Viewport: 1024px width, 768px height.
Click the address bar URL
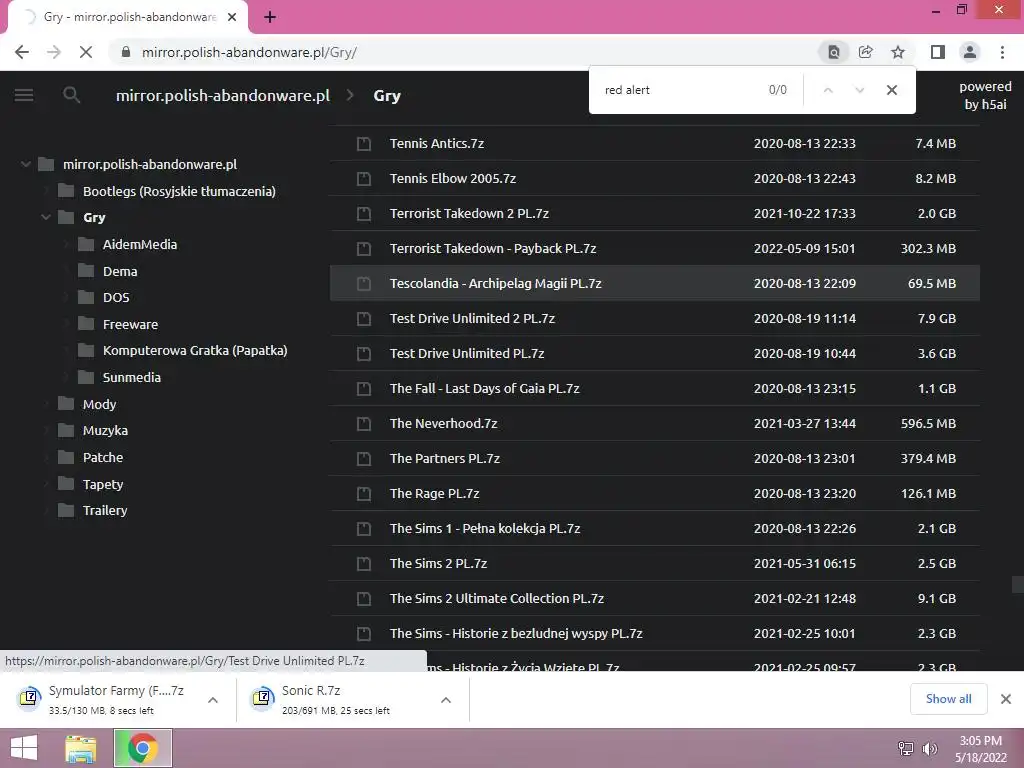249,52
